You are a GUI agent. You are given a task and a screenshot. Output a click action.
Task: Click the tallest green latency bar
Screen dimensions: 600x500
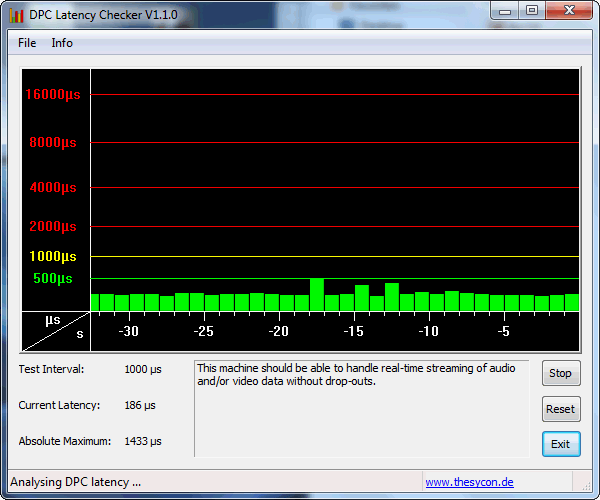coord(317,295)
